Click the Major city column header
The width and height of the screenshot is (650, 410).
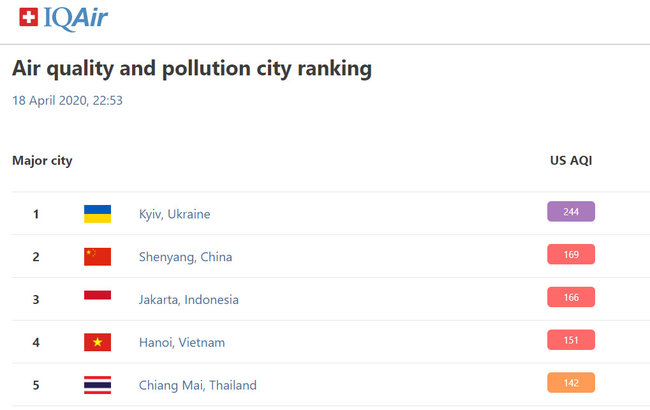pyautogui.click(x=42, y=160)
